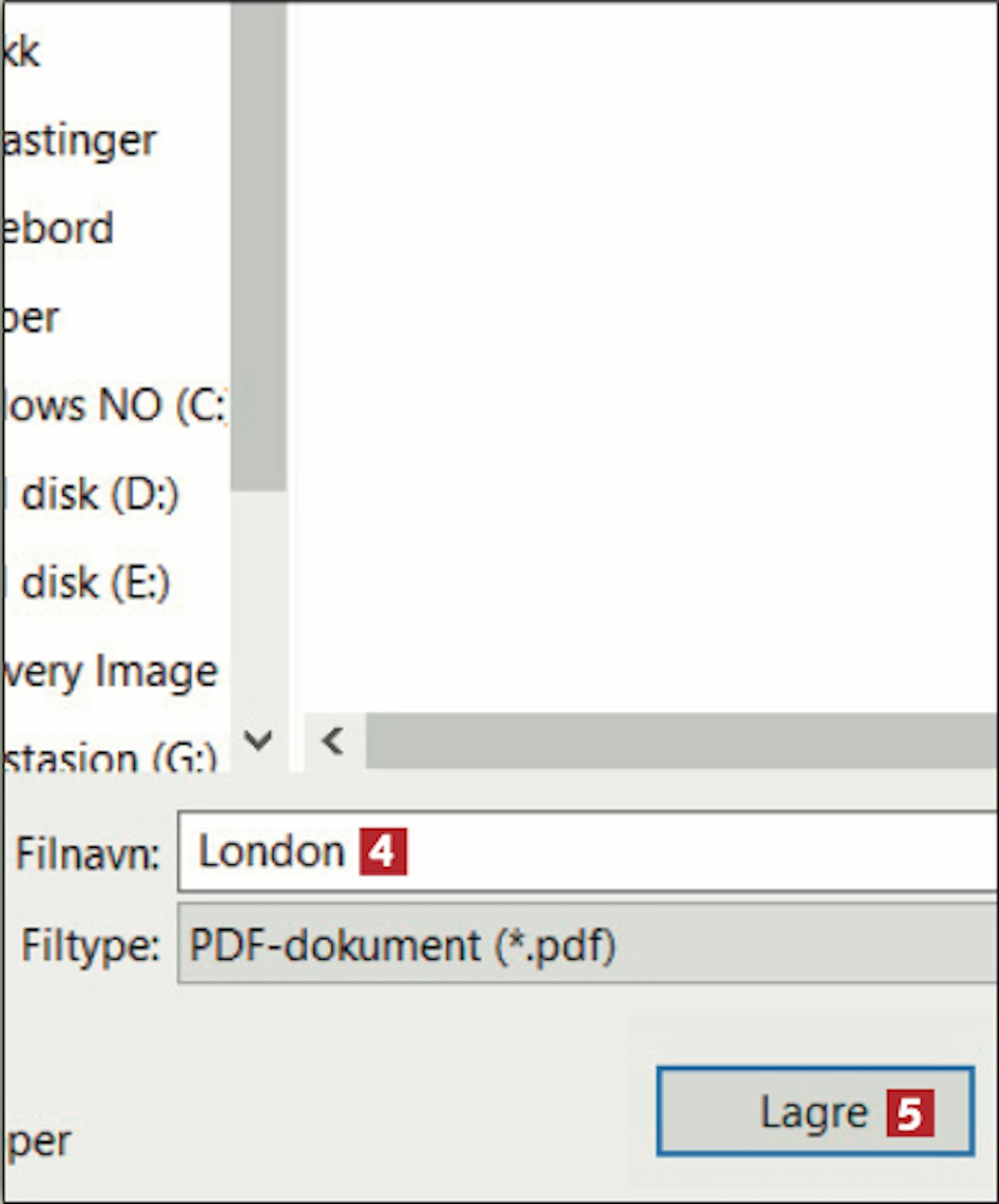This screenshot has width=999, height=1204.
Task: Click the scrollbar track below the vertical thumb
Action: tap(258, 599)
